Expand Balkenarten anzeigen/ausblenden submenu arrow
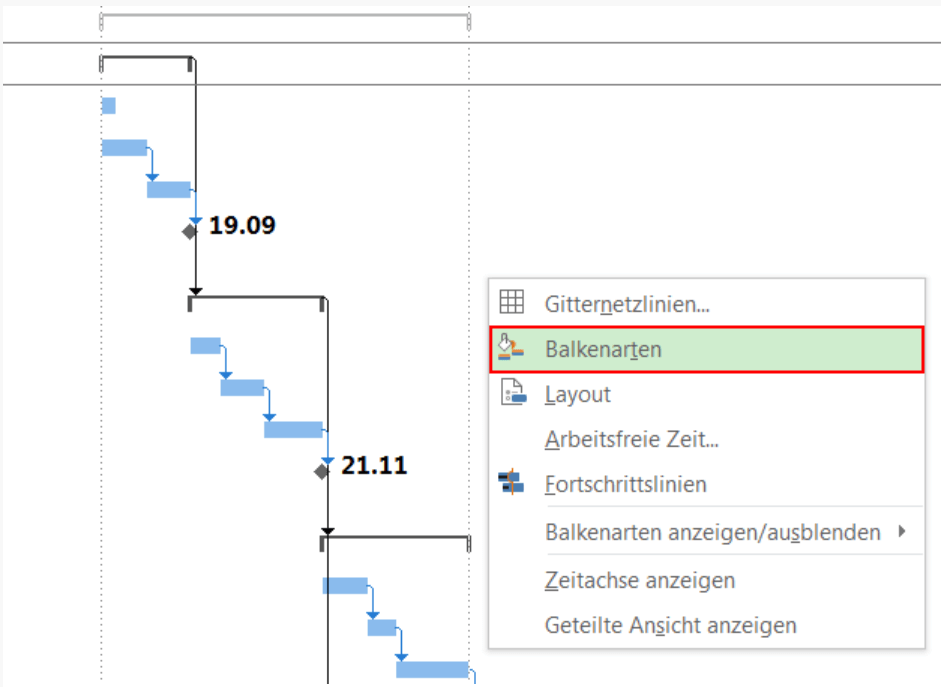This screenshot has width=941, height=687. (x=902, y=531)
